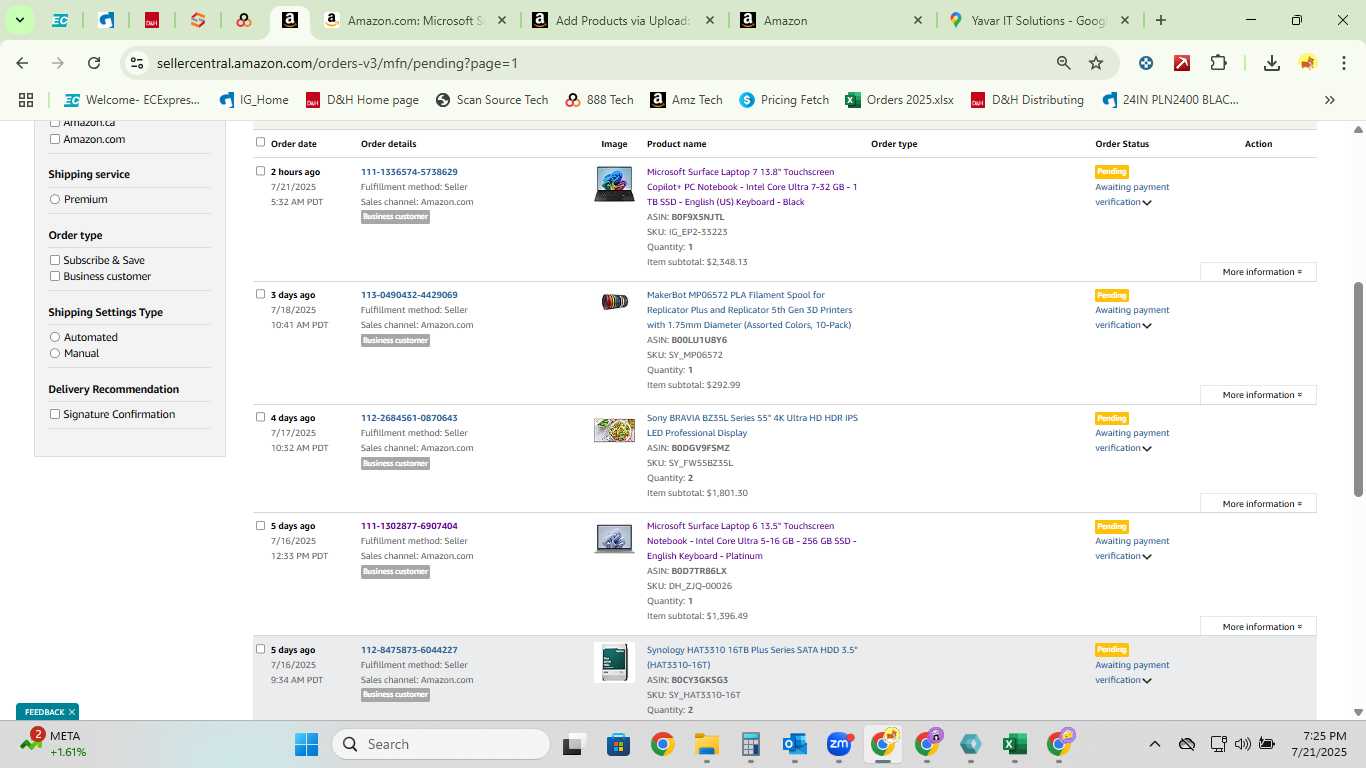Select Manual shipping settings radio

[55, 353]
